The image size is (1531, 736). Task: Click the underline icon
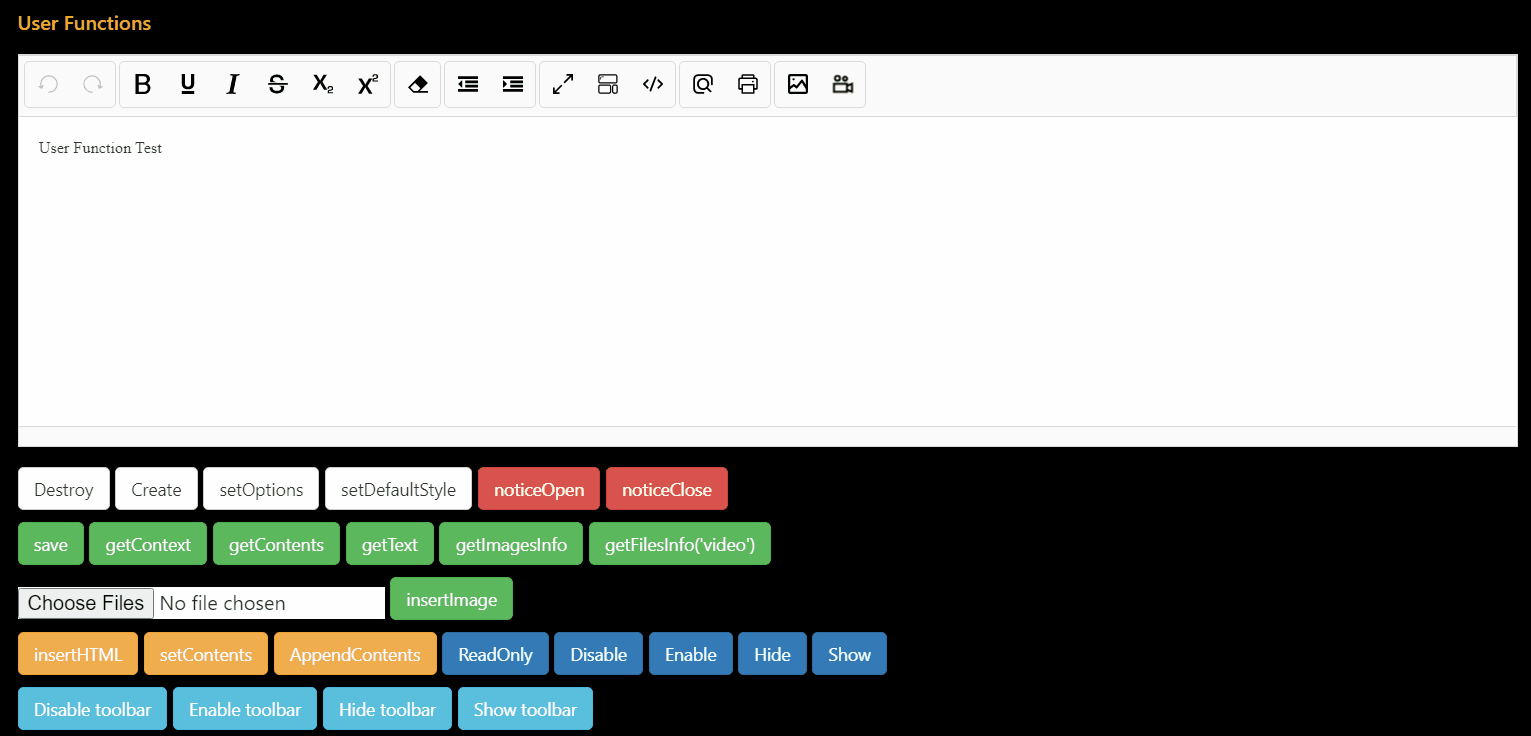(187, 84)
